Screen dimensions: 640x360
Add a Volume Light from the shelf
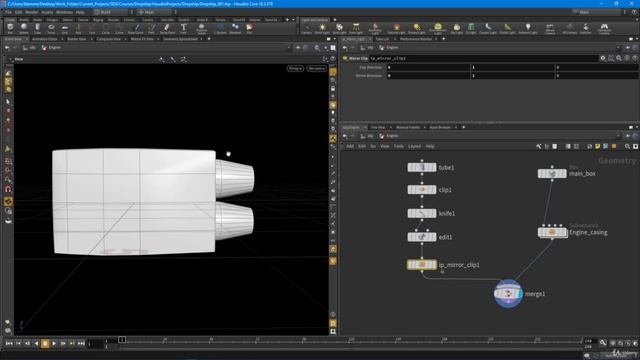(x=396, y=28)
